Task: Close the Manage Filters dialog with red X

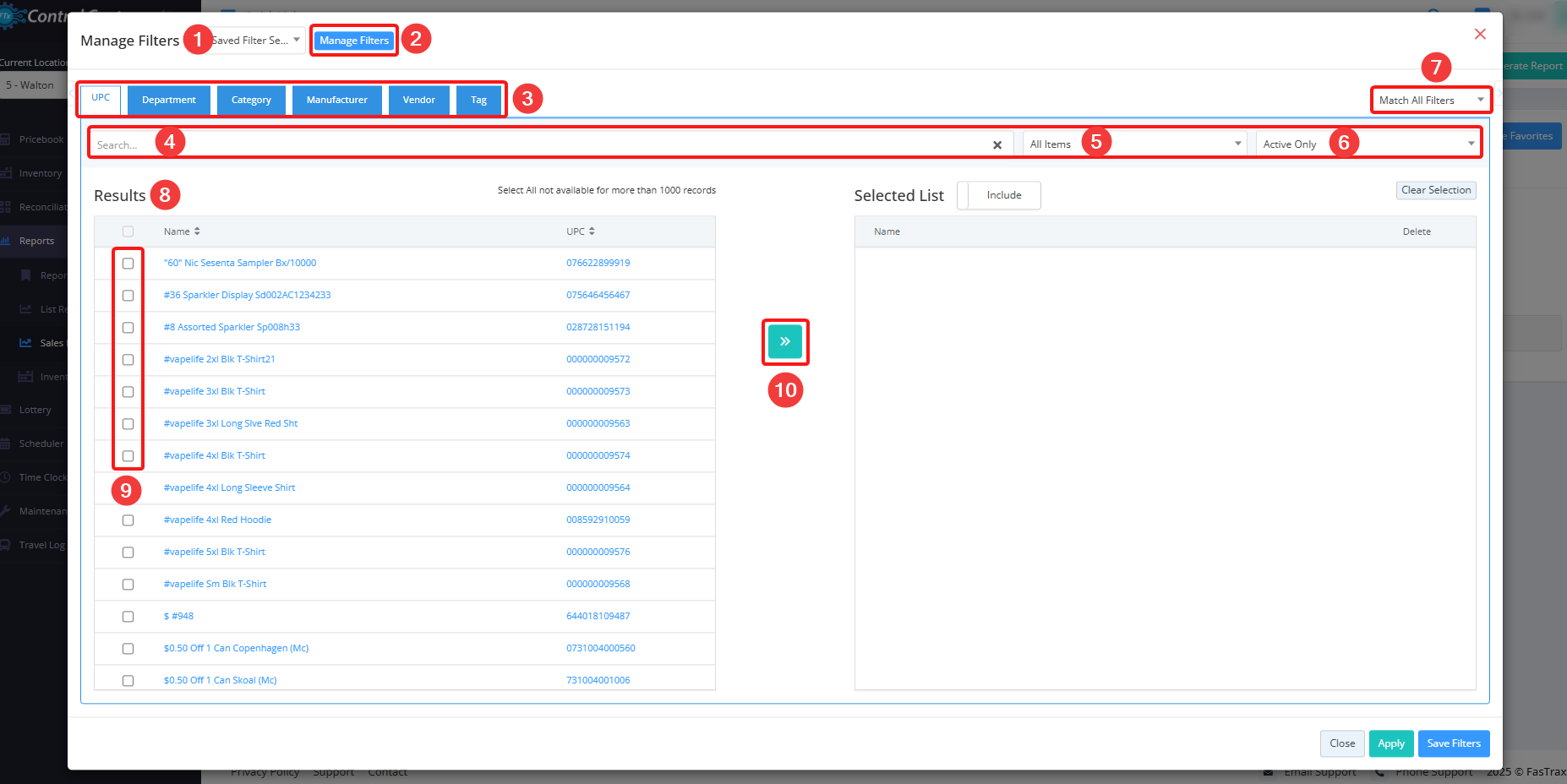Action: tap(1479, 34)
